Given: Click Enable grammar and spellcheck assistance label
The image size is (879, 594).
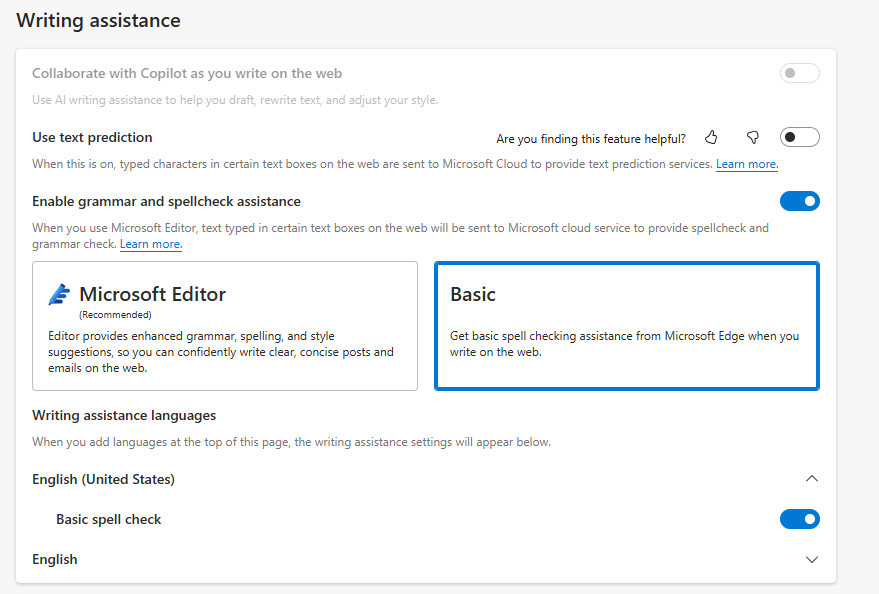Looking at the screenshot, I should (166, 201).
